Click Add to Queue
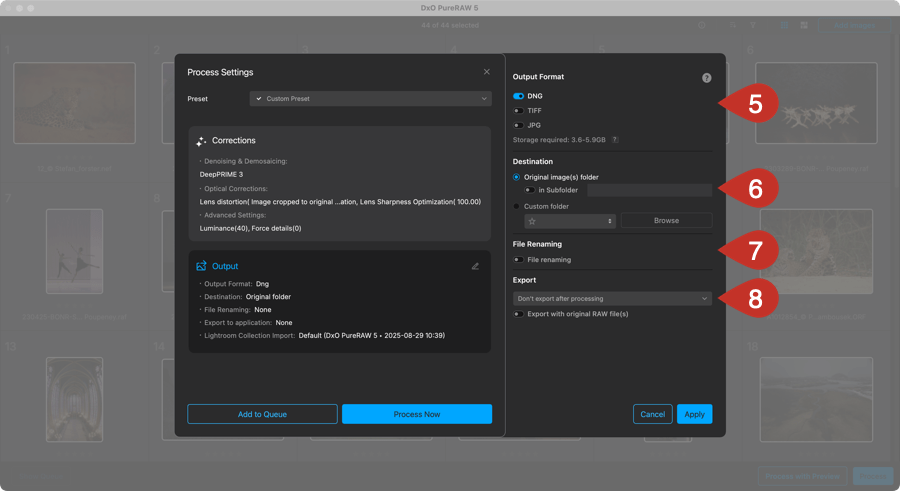 click(262, 414)
